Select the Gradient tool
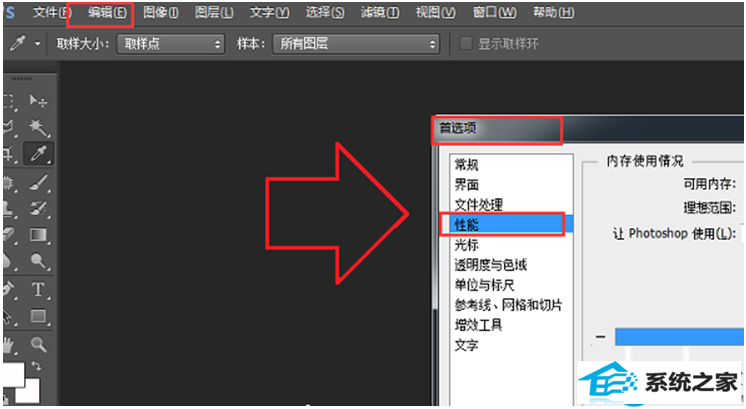The image size is (746, 409). coord(38,235)
